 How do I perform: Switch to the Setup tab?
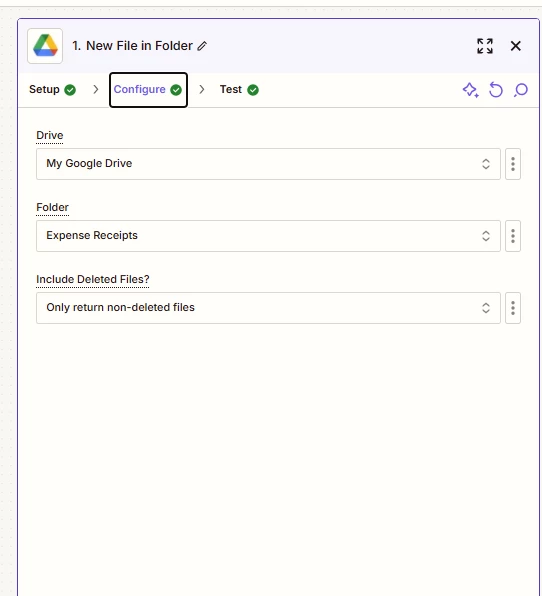click(52, 90)
